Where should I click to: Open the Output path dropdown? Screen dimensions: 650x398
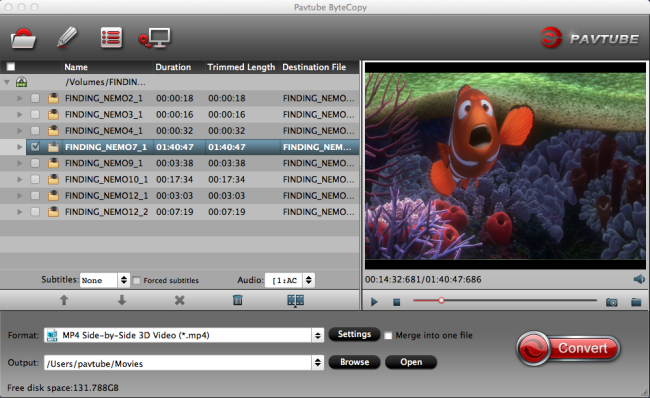318,363
